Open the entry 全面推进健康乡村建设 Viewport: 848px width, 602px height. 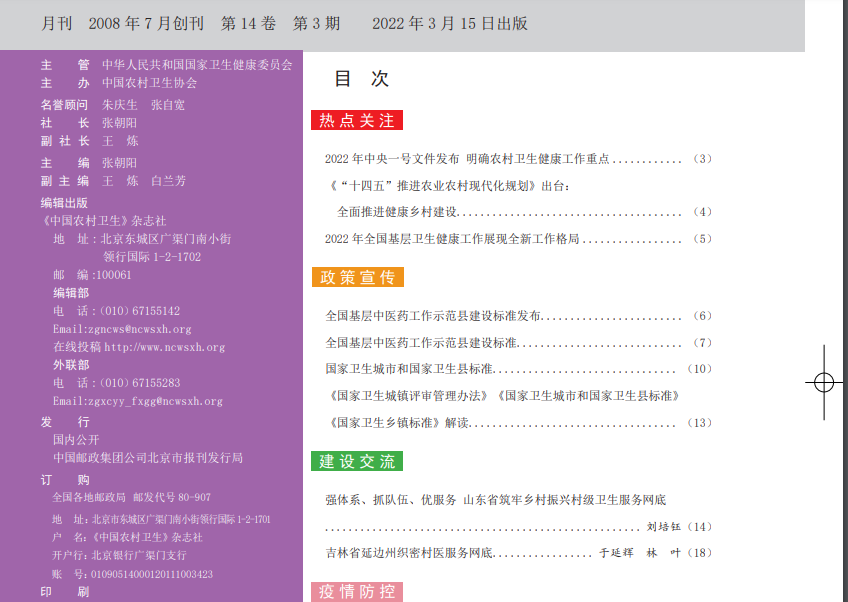[x=524, y=211]
